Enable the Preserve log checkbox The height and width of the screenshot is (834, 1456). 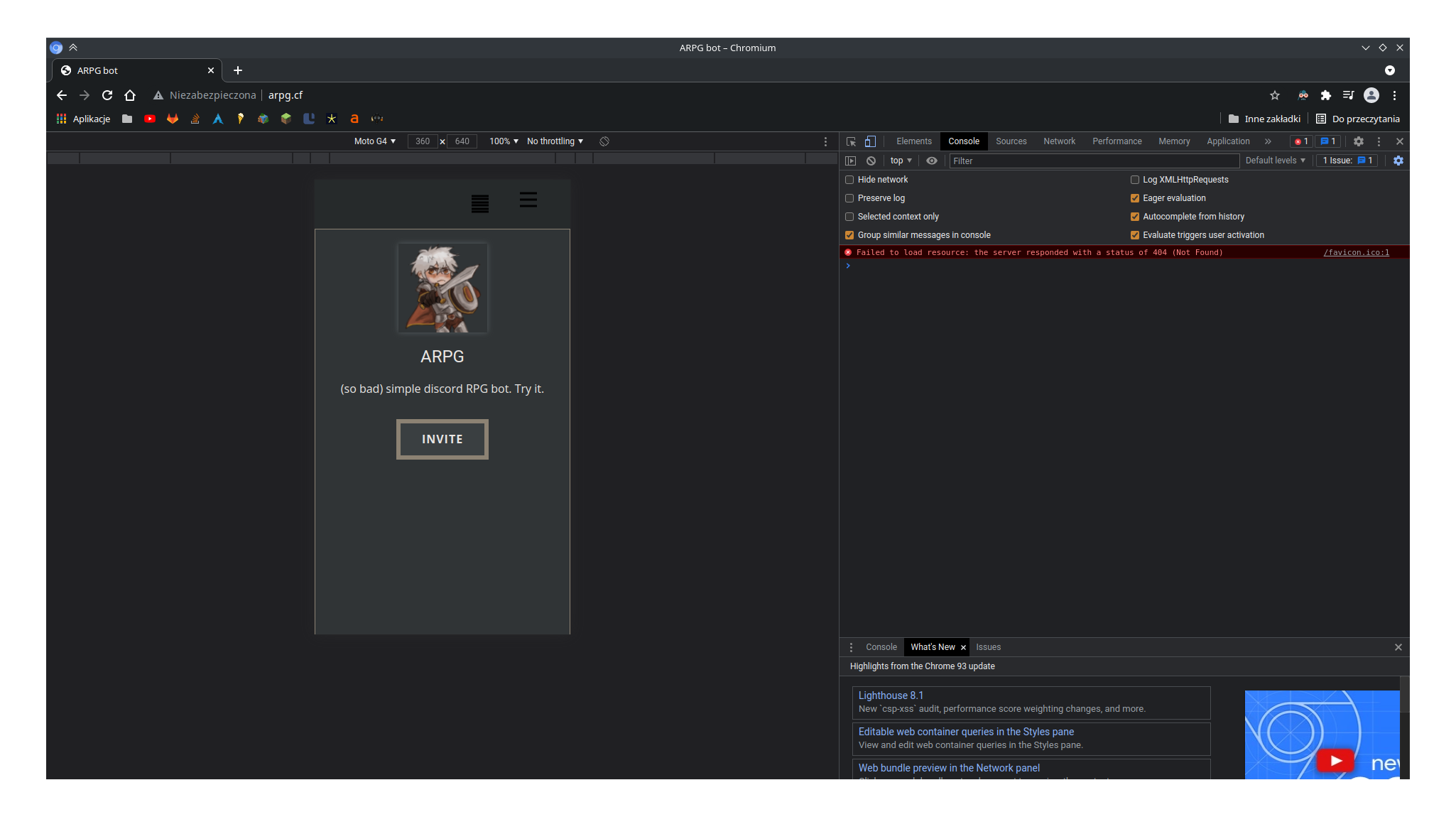849,198
